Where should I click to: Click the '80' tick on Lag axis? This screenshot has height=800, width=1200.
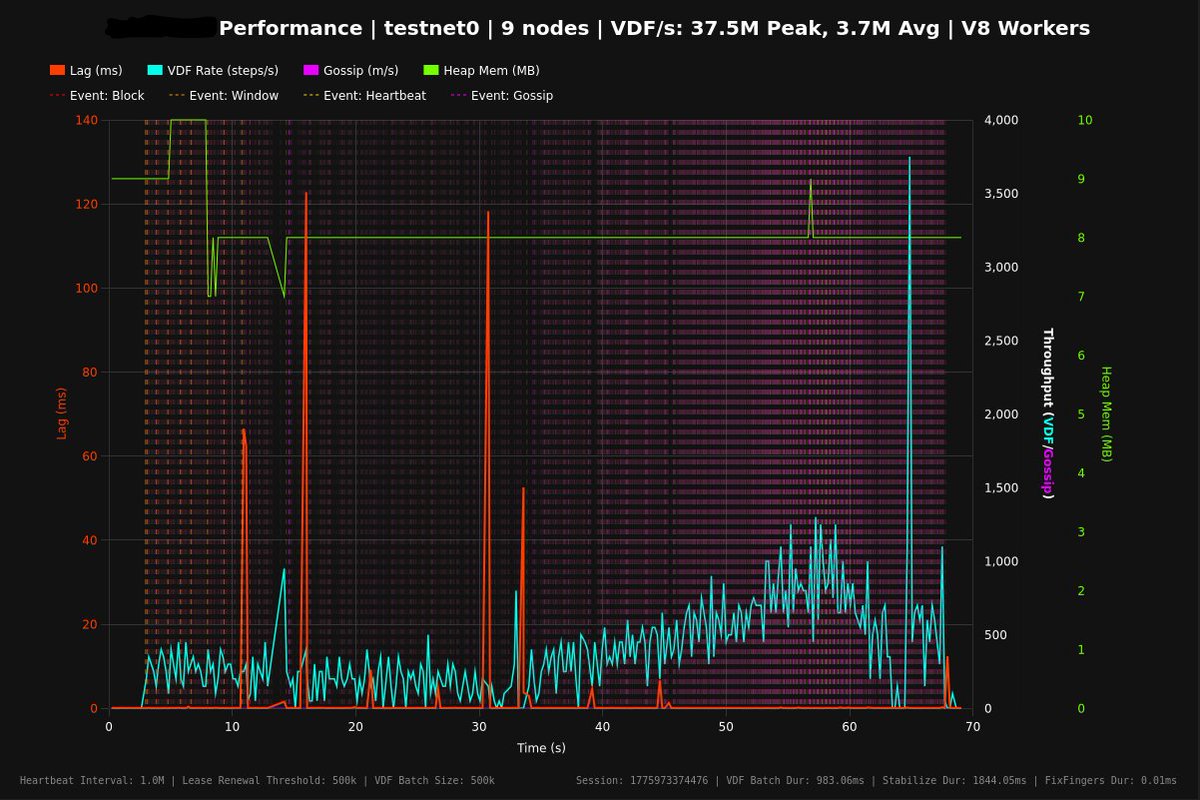[91, 372]
